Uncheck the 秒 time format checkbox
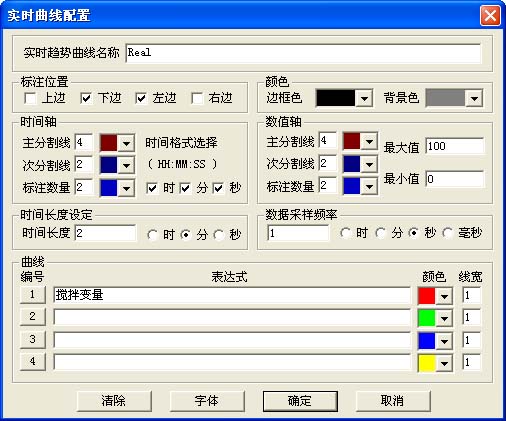The image size is (506, 421). 219,188
